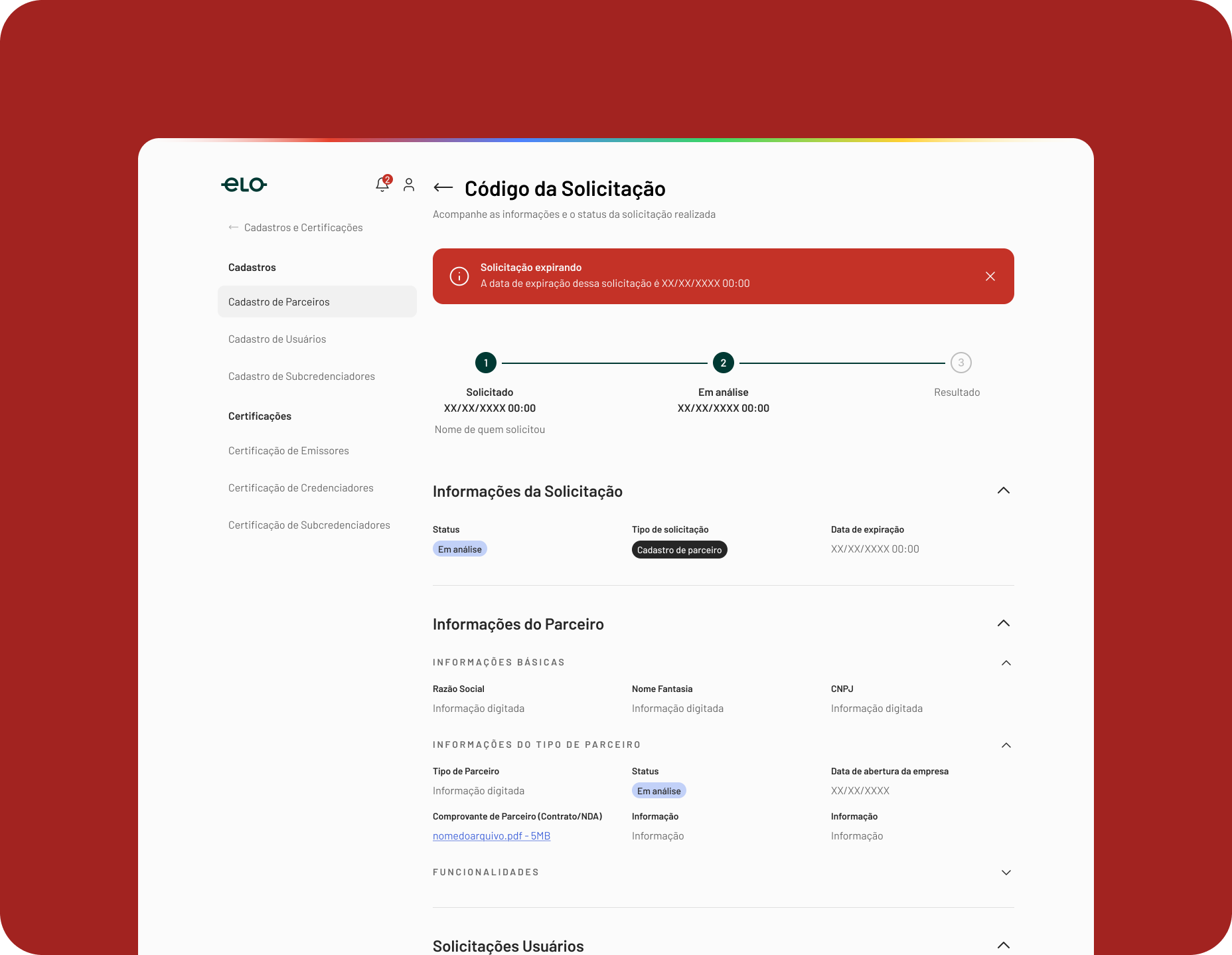Screen dimensions: 1232x955
Task: Collapse Informações Básicas subsection
Action: pos(1006,663)
